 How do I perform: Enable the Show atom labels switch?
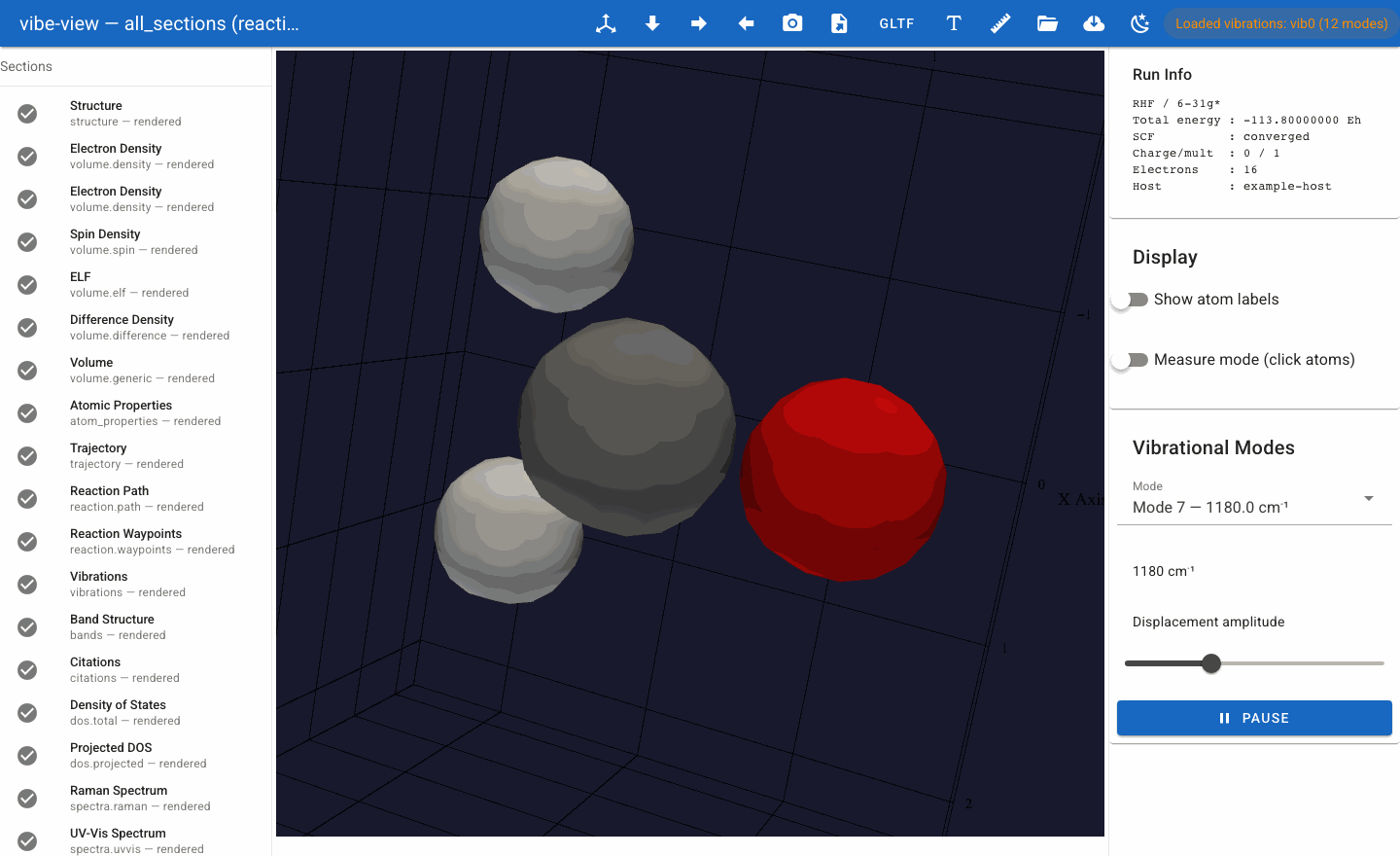[1131, 300]
